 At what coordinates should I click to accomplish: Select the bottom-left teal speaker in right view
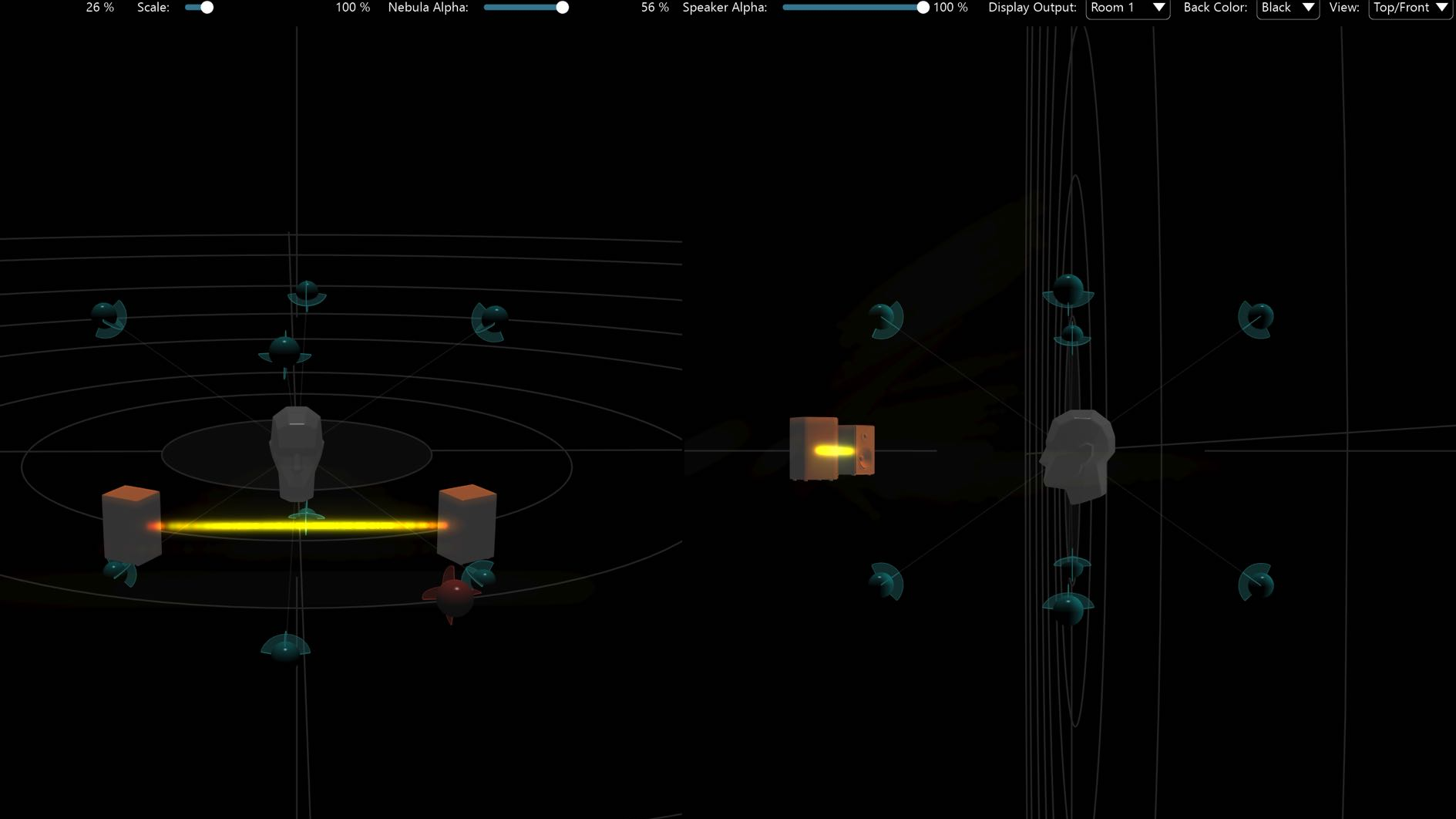pos(886,581)
